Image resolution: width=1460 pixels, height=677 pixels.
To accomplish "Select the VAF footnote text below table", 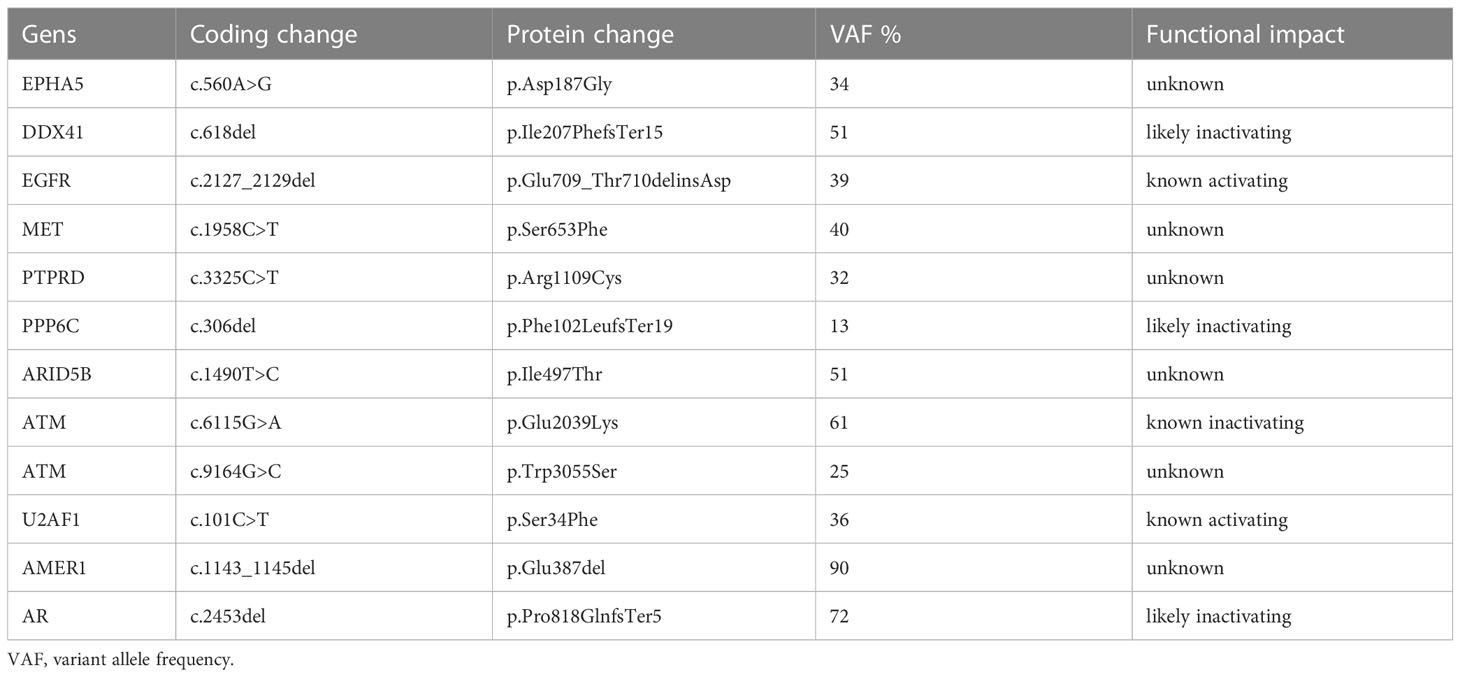I will pyautogui.click(x=120, y=660).
